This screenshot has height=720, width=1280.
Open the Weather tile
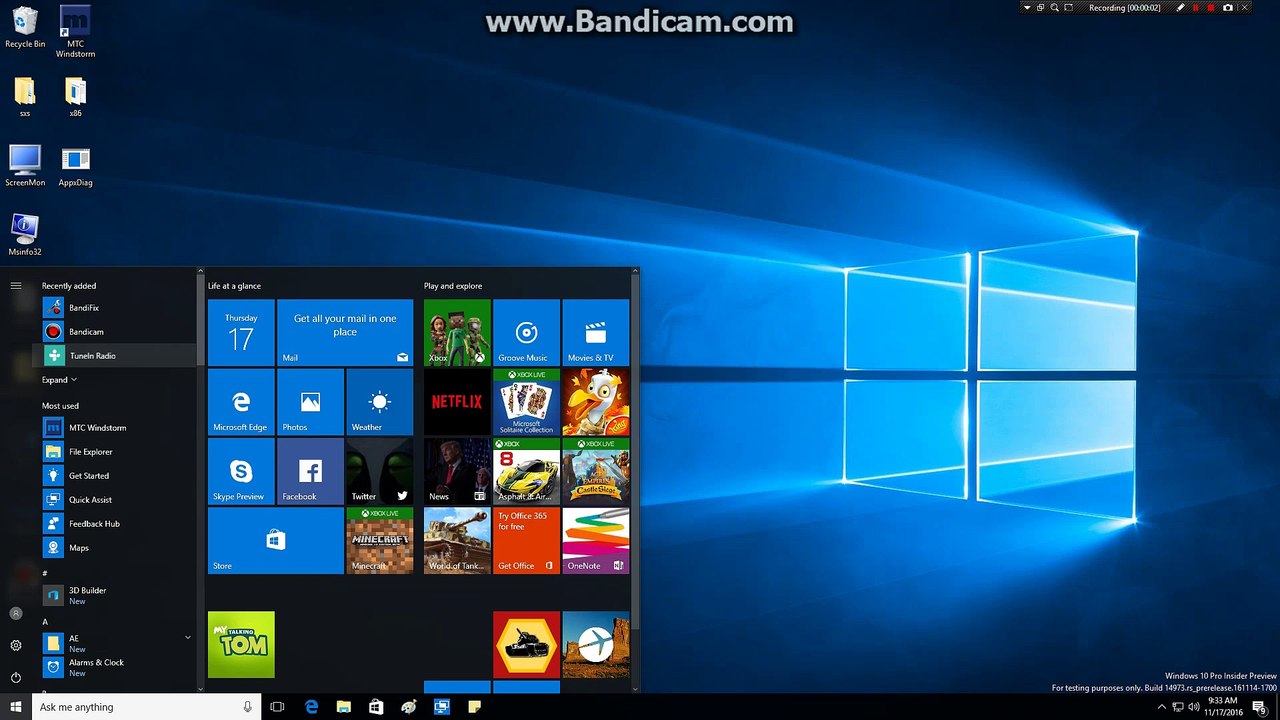[379, 402]
